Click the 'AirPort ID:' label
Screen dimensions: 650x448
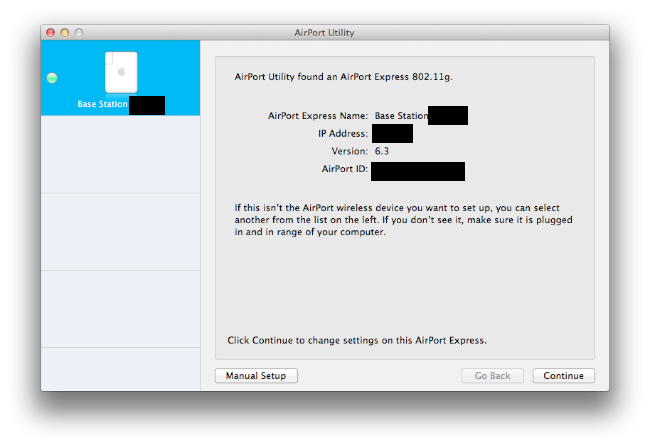pos(344,169)
